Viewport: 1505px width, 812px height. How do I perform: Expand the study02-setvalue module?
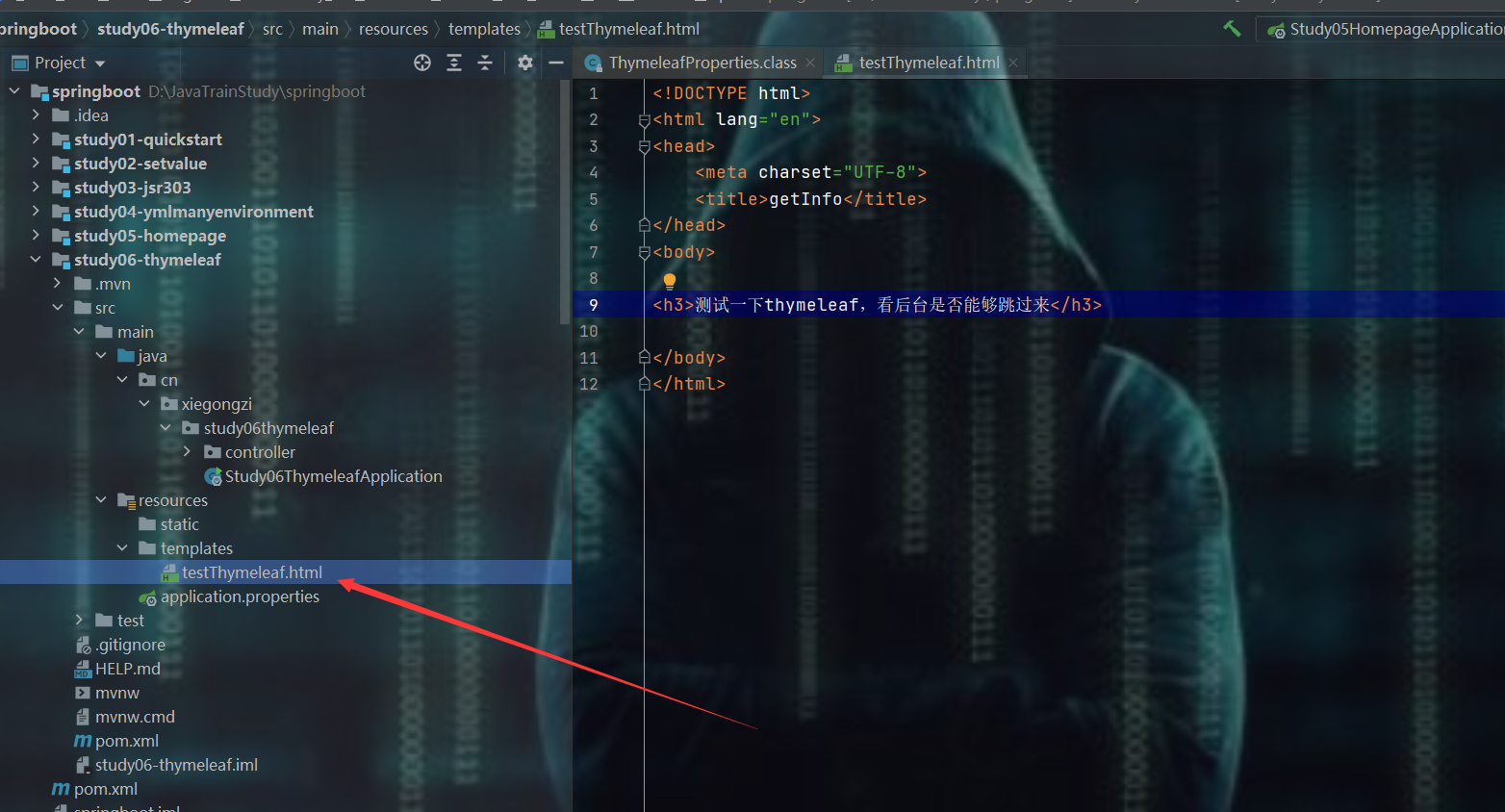pyautogui.click(x=36, y=164)
